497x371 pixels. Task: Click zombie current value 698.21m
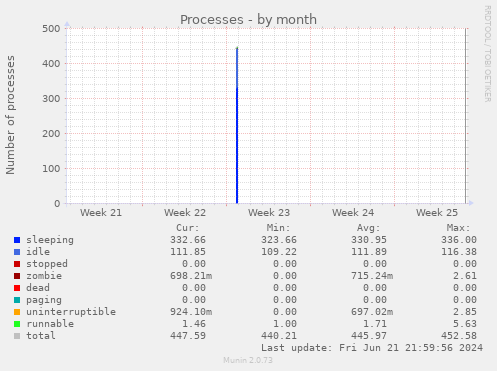coord(191,276)
